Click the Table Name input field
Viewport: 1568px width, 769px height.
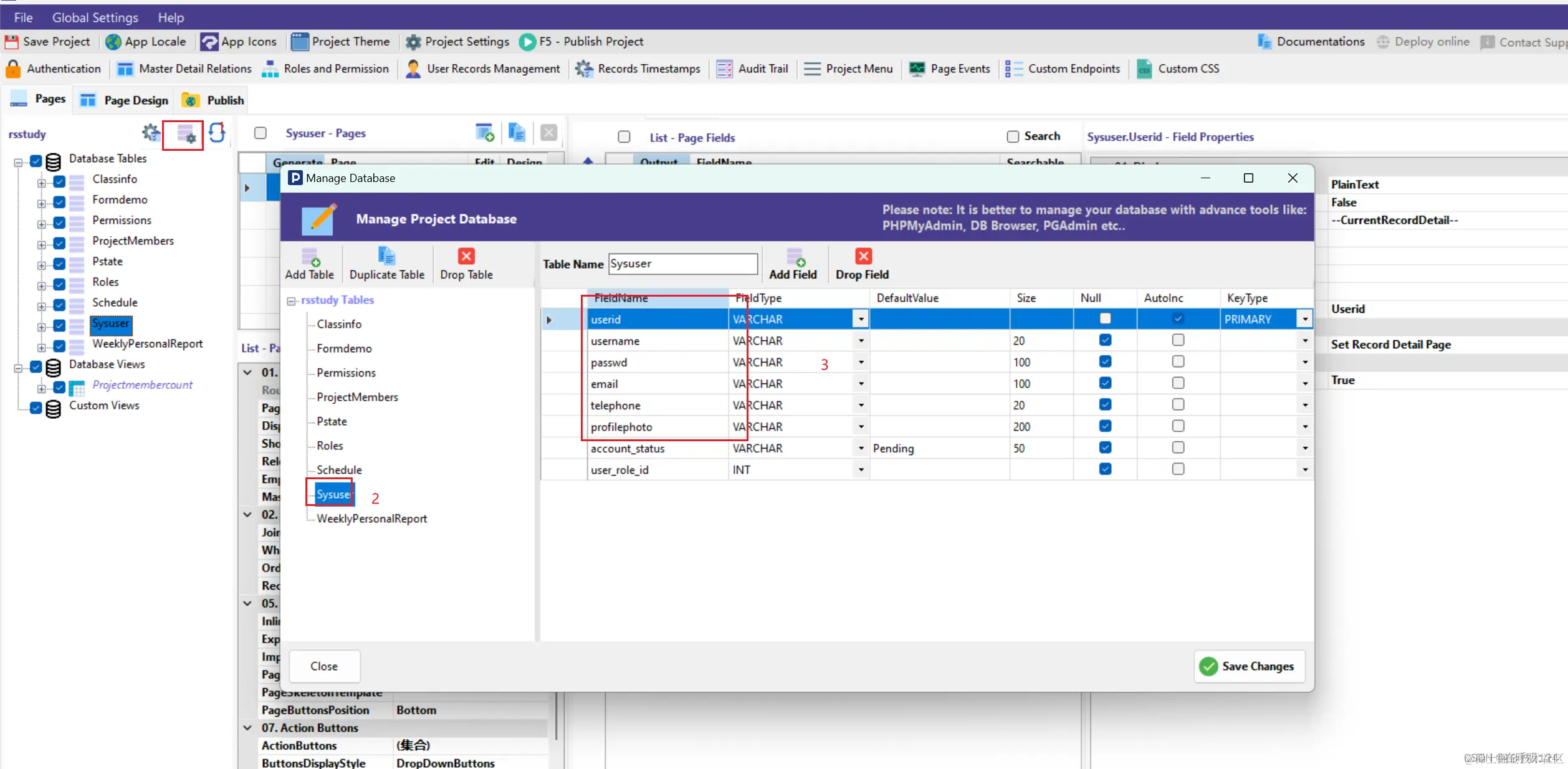pos(682,264)
